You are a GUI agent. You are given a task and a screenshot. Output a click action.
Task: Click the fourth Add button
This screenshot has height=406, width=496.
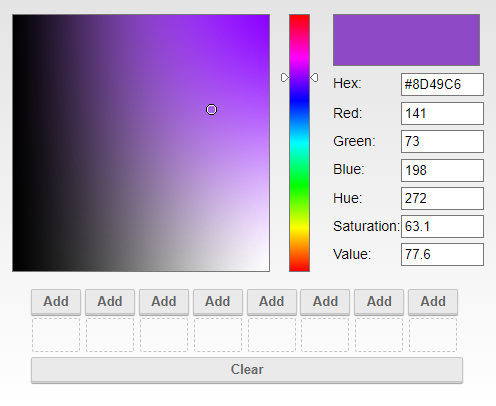[218, 302]
